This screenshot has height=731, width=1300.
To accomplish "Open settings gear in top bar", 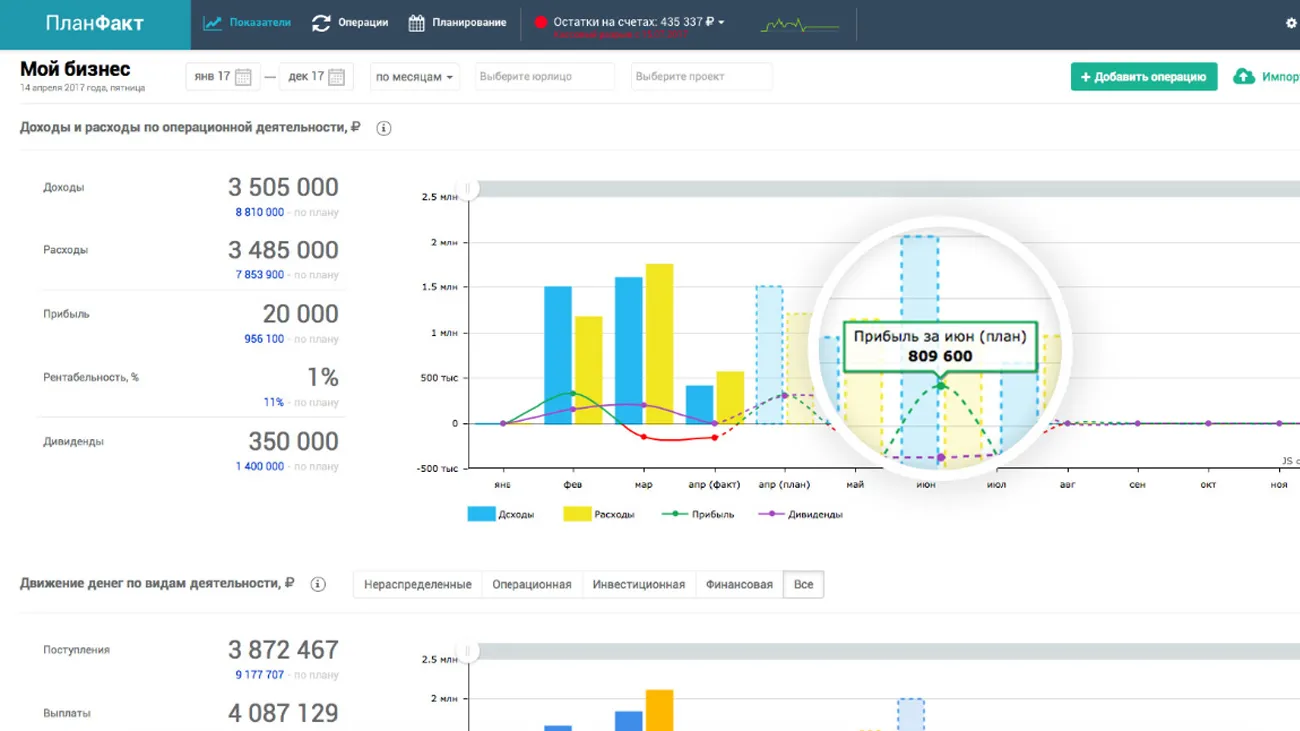I will (x=1290, y=23).
